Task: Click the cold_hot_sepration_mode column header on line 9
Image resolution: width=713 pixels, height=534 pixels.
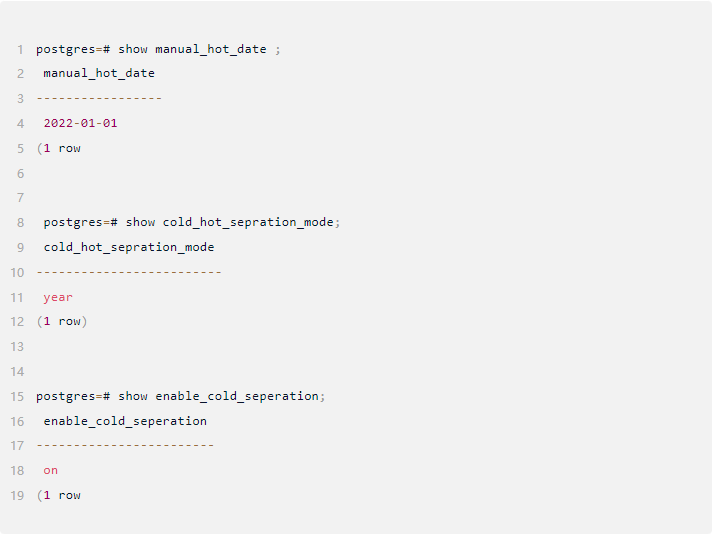Action: pyautogui.click(x=129, y=247)
